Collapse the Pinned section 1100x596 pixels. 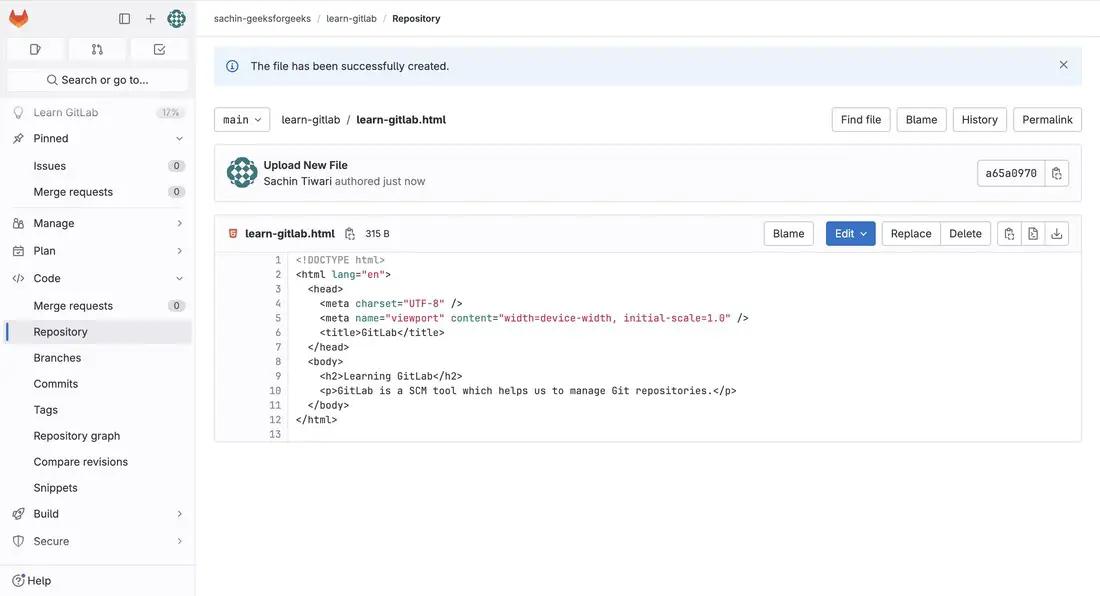pyautogui.click(x=98, y=138)
